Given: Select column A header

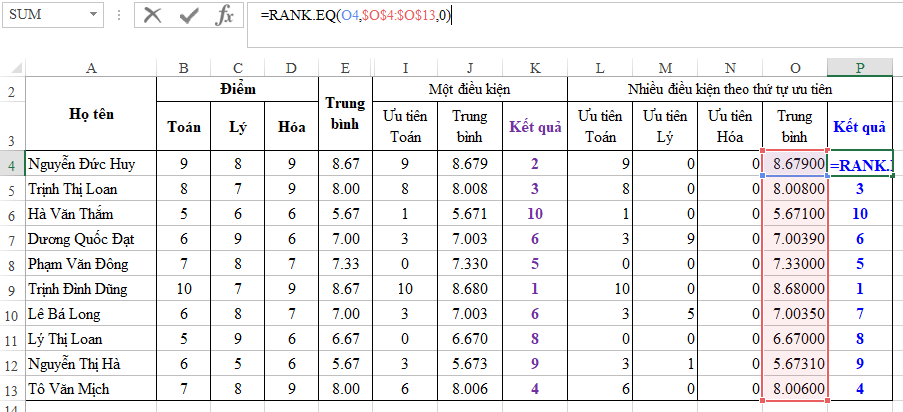Looking at the screenshot, I should [x=91, y=67].
